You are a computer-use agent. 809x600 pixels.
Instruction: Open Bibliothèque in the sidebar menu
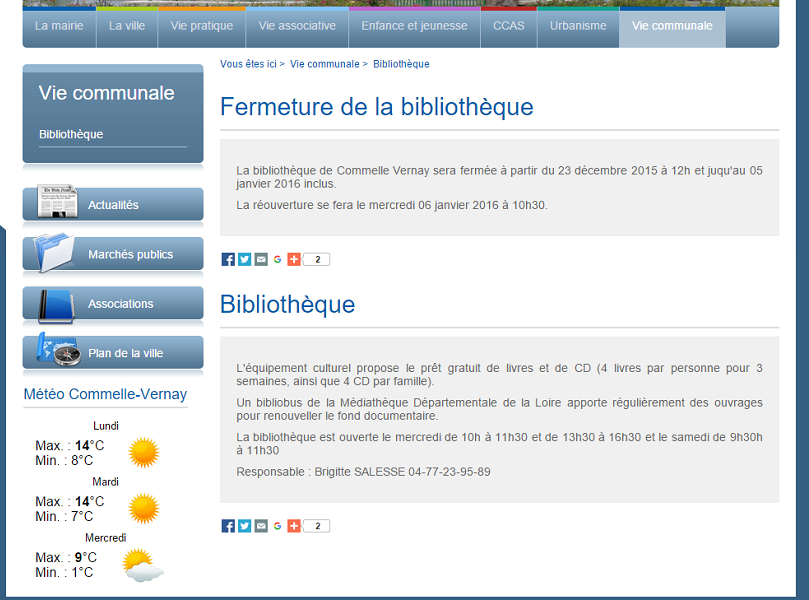[71, 134]
